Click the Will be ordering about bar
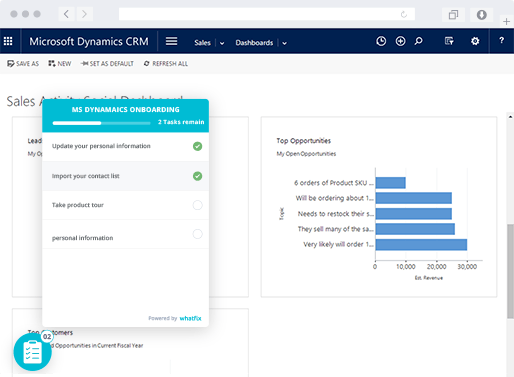The image size is (514, 377). pos(414,198)
